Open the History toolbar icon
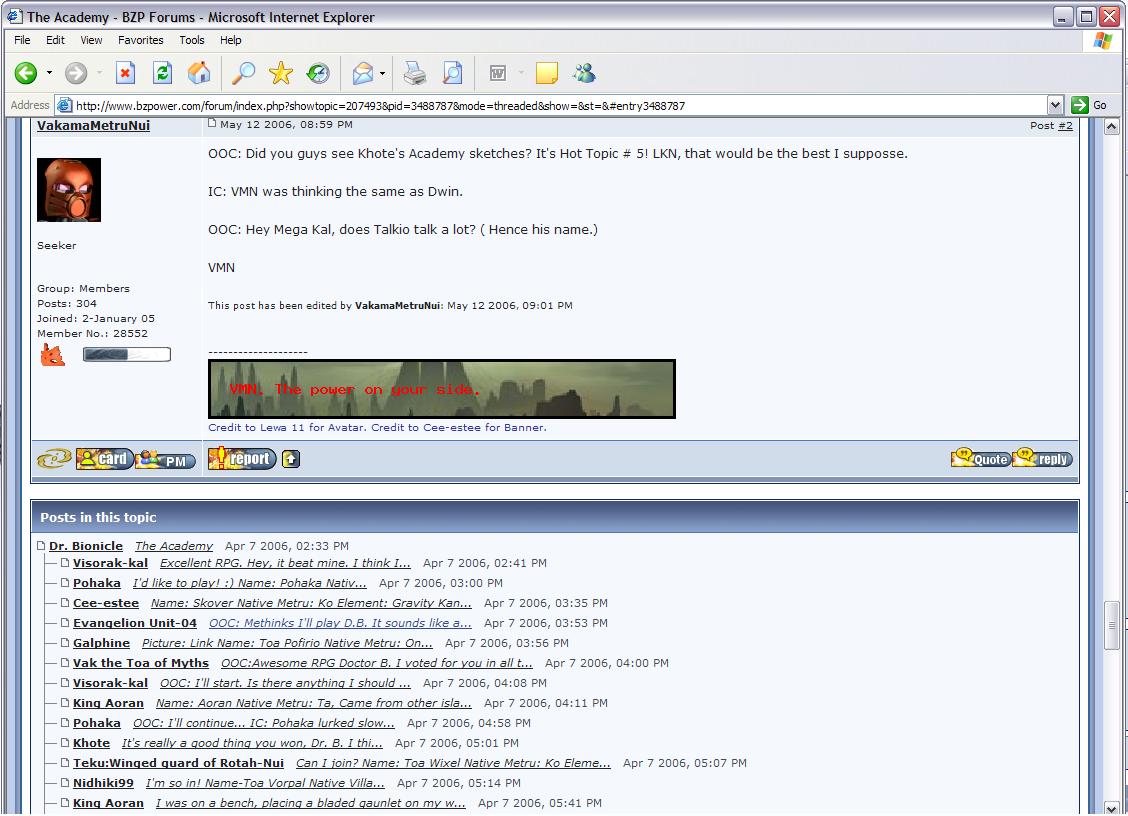 318,73
